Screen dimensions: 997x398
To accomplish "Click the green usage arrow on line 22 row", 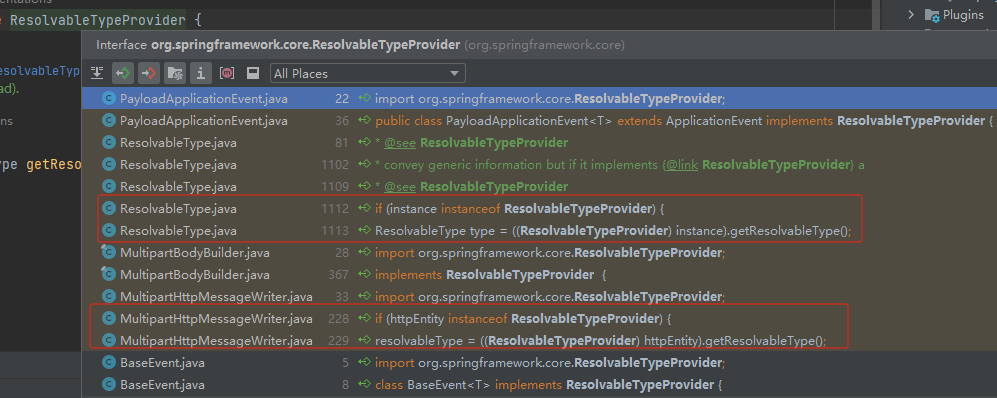I will [x=364, y=99].
